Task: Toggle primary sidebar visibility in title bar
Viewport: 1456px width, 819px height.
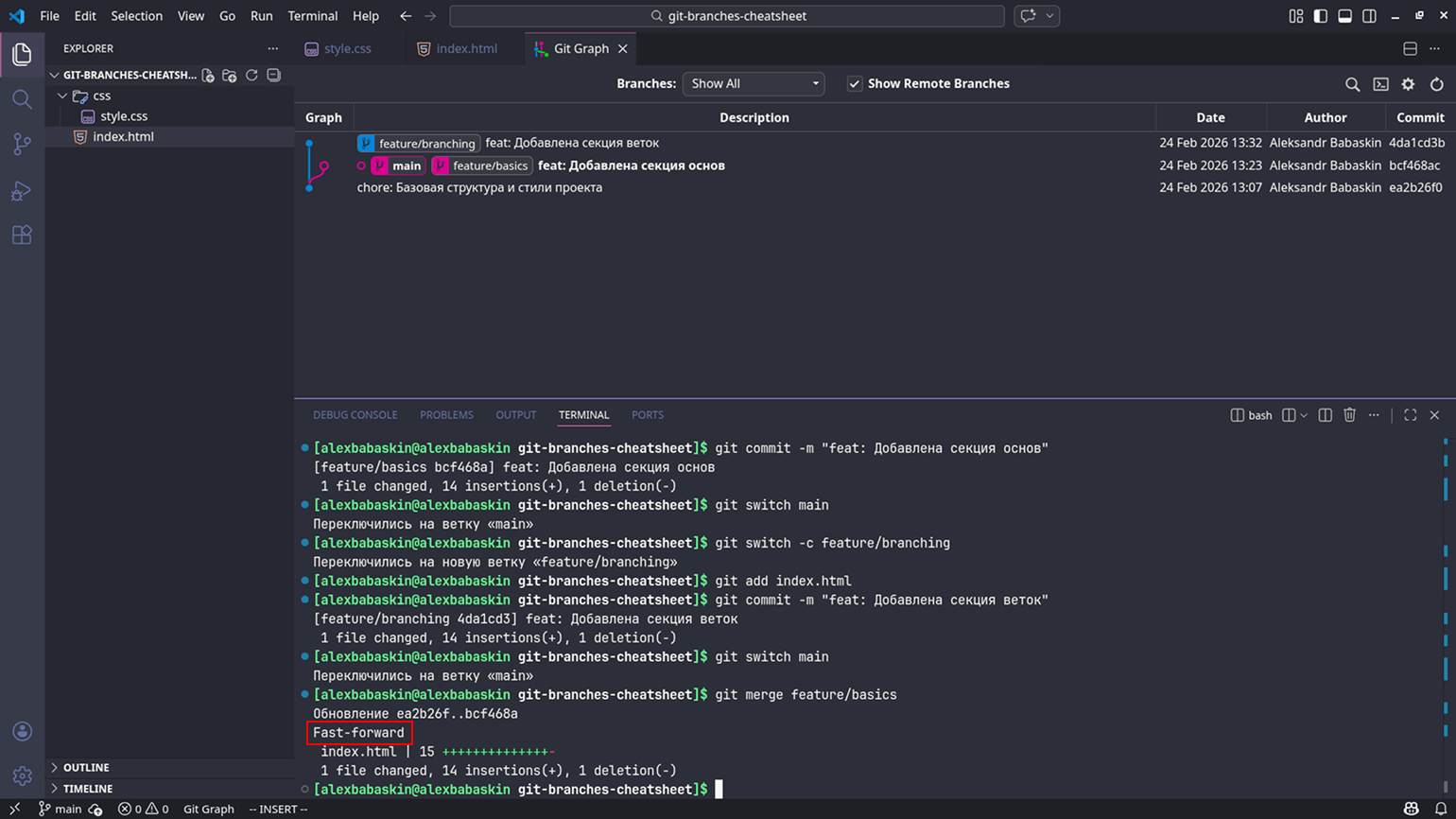Action: [x=1320, y=16]
